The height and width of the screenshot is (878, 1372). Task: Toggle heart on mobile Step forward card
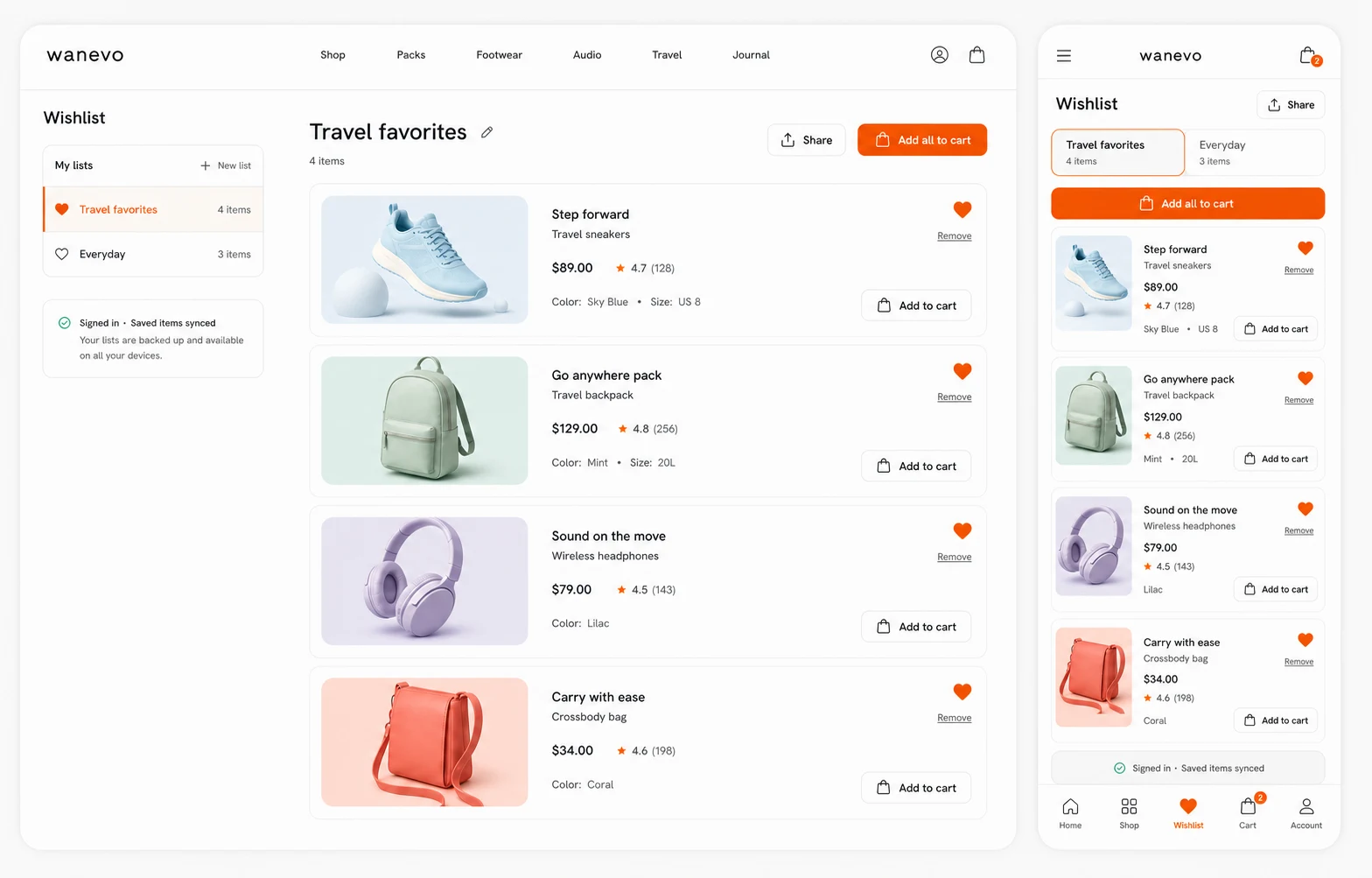[1305, 249]
